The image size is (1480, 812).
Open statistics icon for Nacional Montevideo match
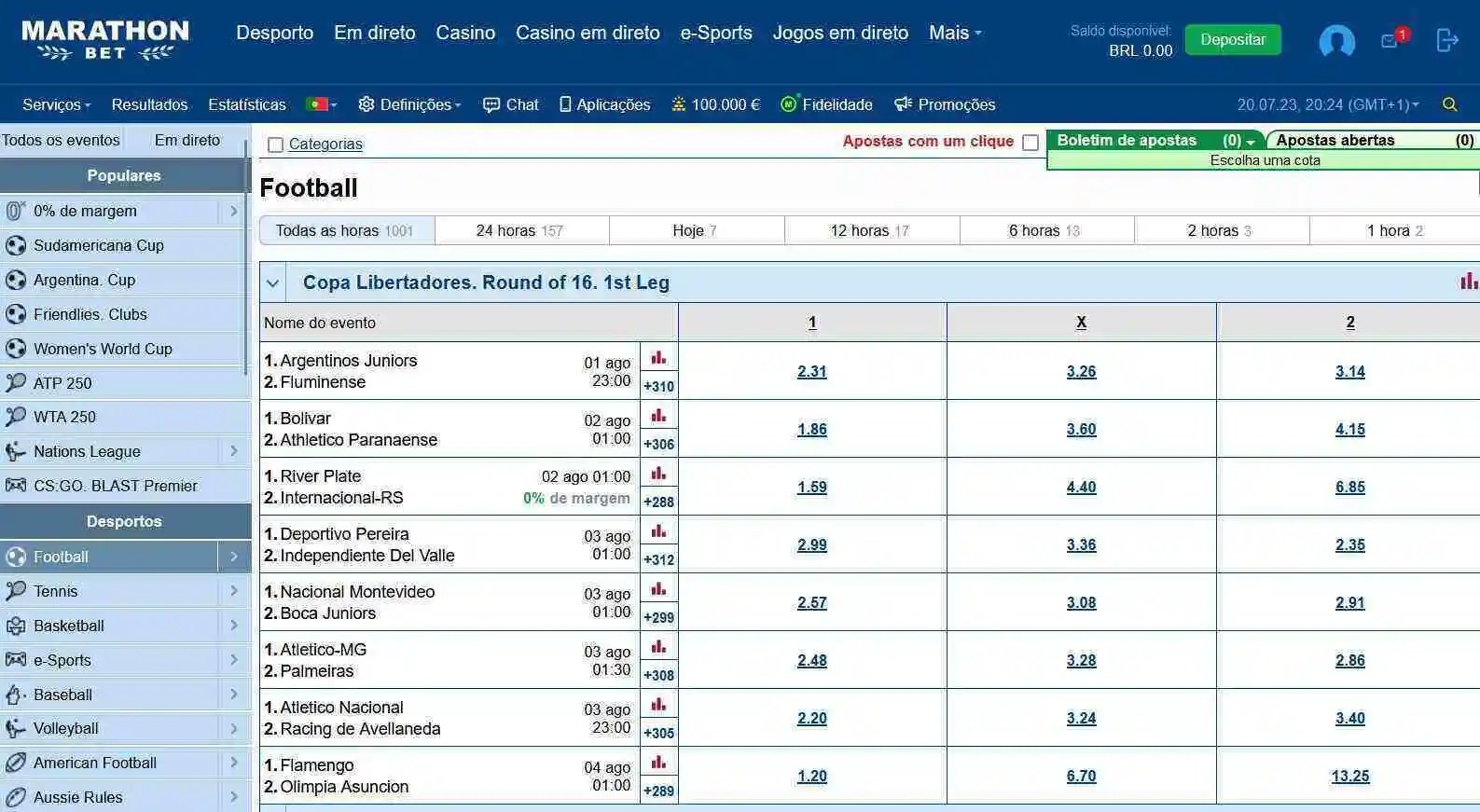[658, 588]
